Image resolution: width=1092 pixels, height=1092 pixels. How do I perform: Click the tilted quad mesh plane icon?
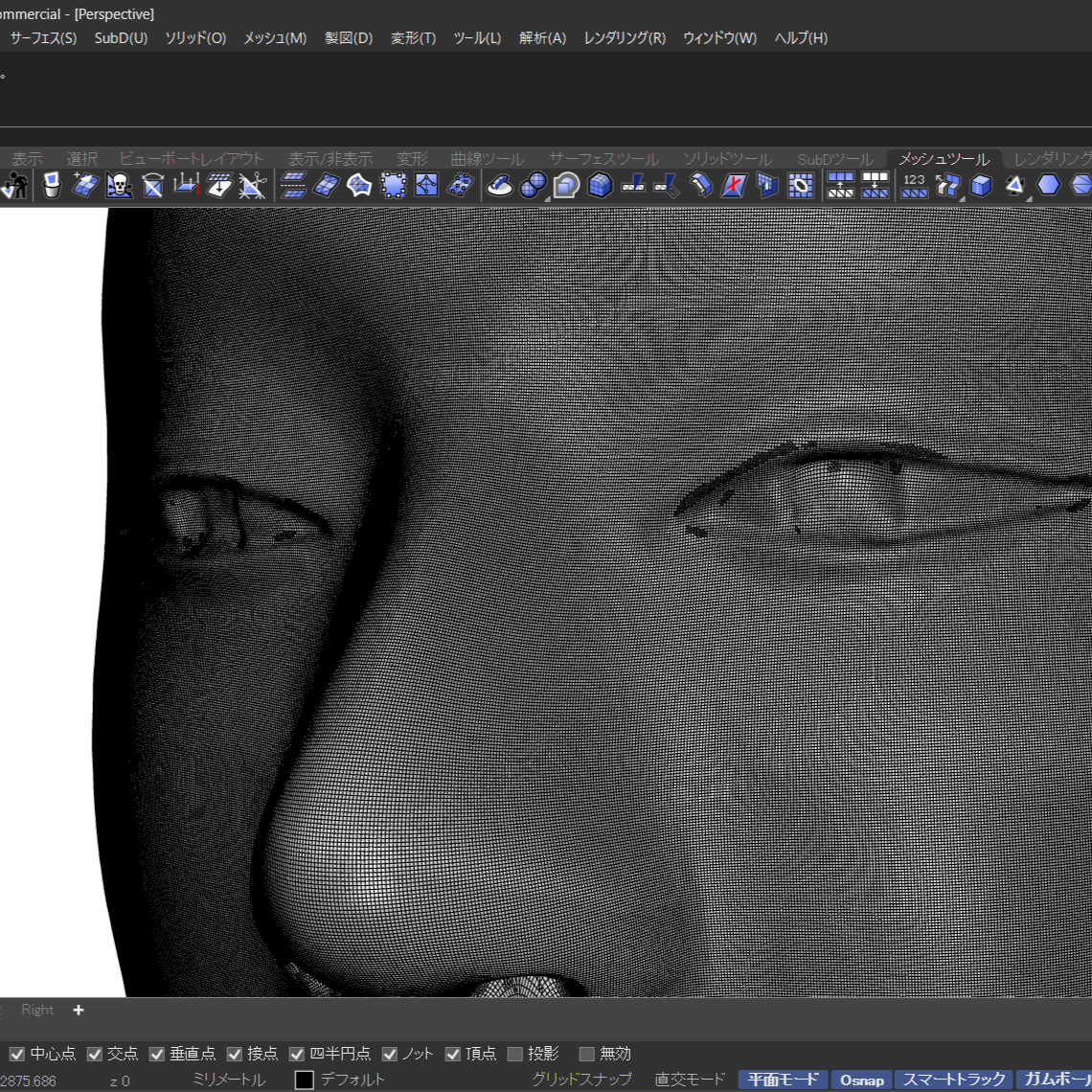pos(326,186)
